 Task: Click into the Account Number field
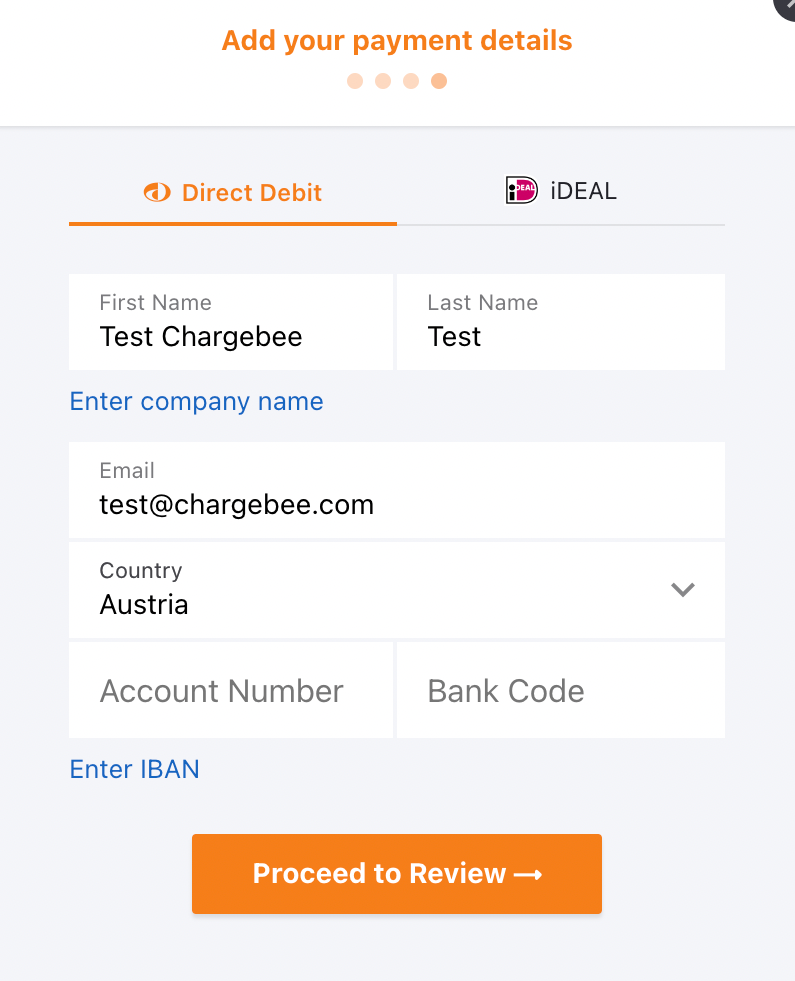[231, 691]
